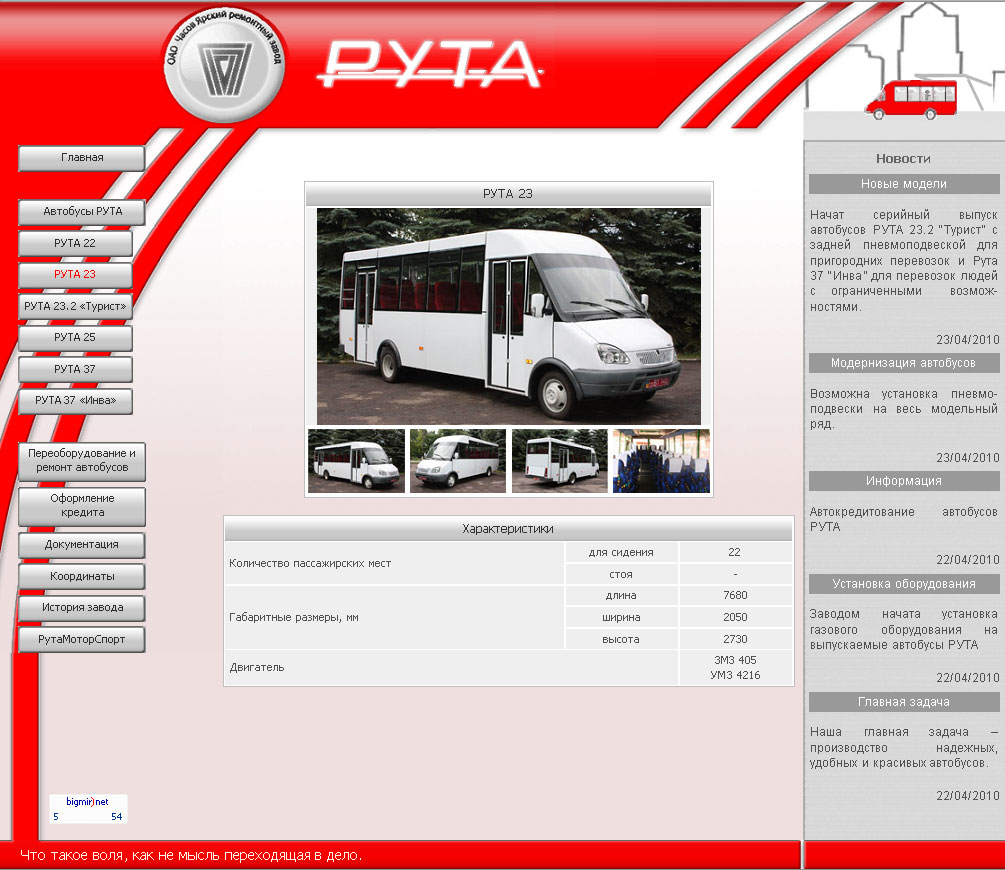
Task: Click the высота cell
Action: (621, 639)
